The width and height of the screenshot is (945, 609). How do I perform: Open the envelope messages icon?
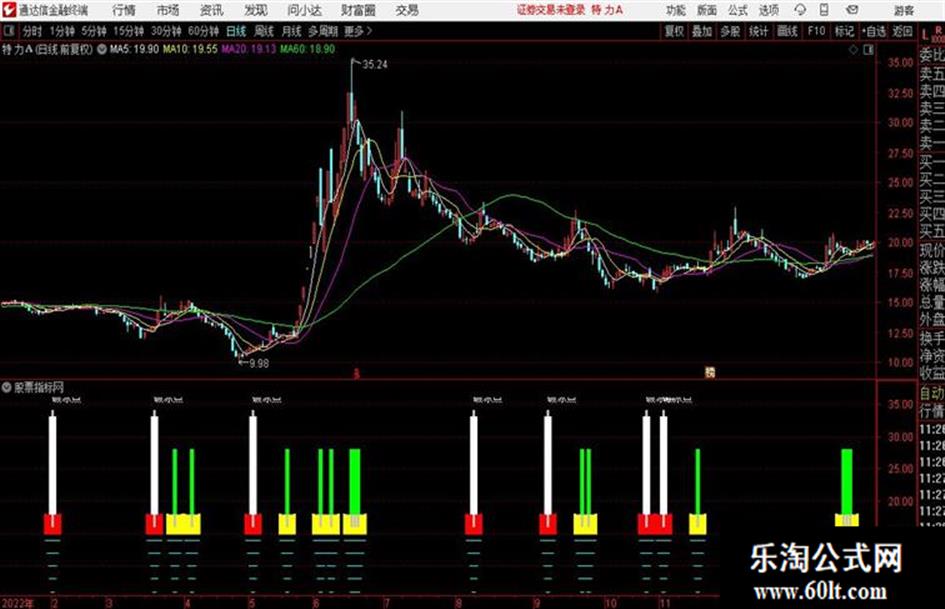[852, 10]
